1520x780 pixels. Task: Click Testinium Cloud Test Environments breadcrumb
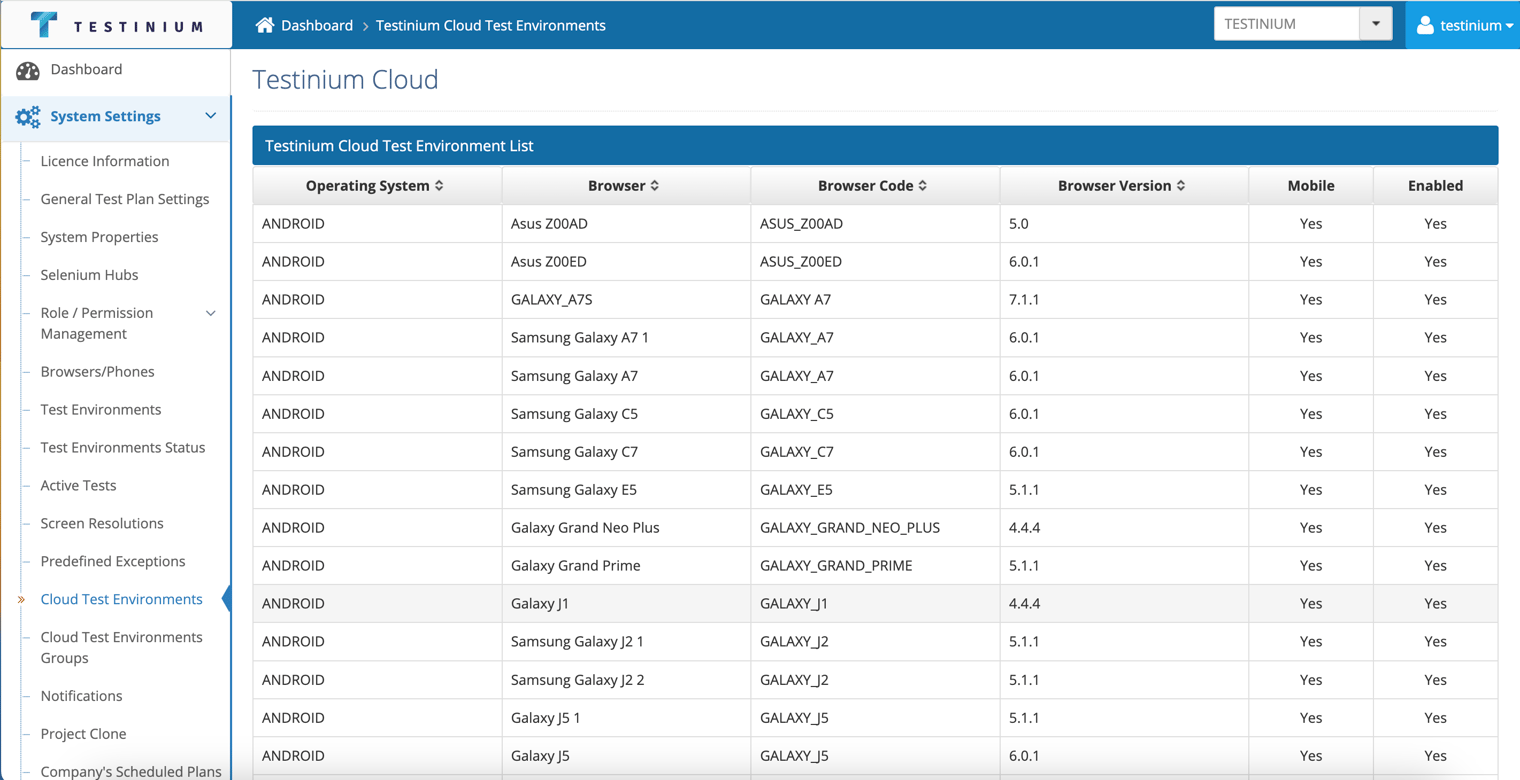(491, 25)
